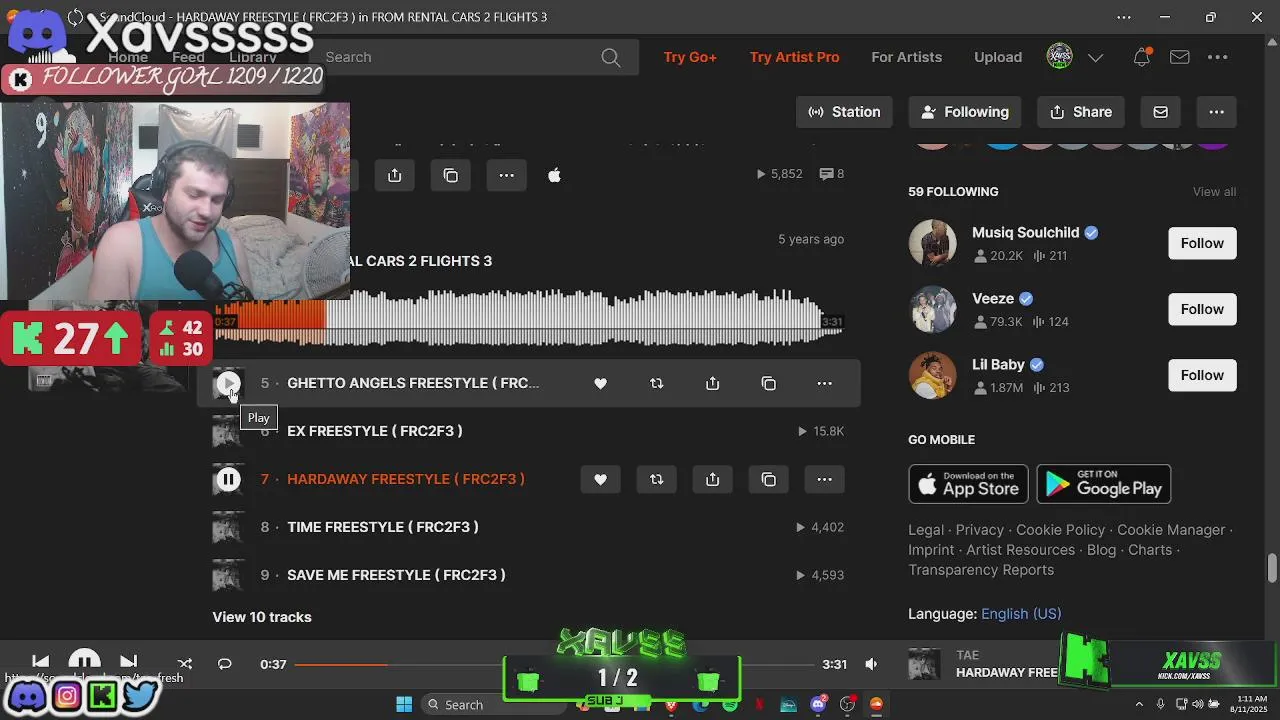Screen dimensions: 1280x720
Task: Open the messages envelope in header
Action: (x=1180, y=57)
